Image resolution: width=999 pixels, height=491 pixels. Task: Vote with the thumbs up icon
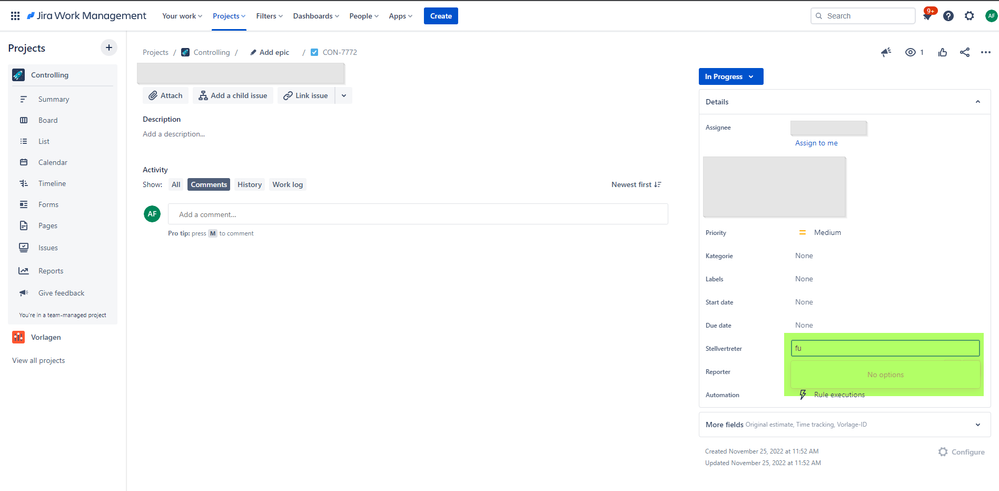(x=943, y=52)
